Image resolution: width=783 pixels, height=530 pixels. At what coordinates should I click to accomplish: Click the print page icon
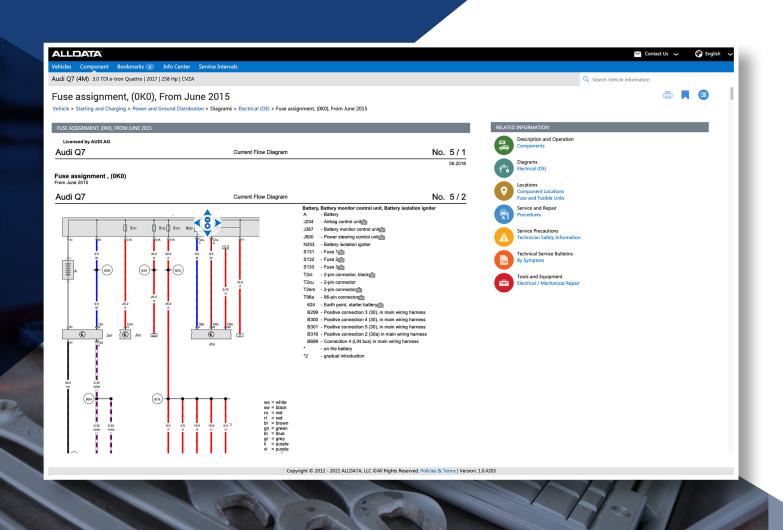click(x=669, y=96)
